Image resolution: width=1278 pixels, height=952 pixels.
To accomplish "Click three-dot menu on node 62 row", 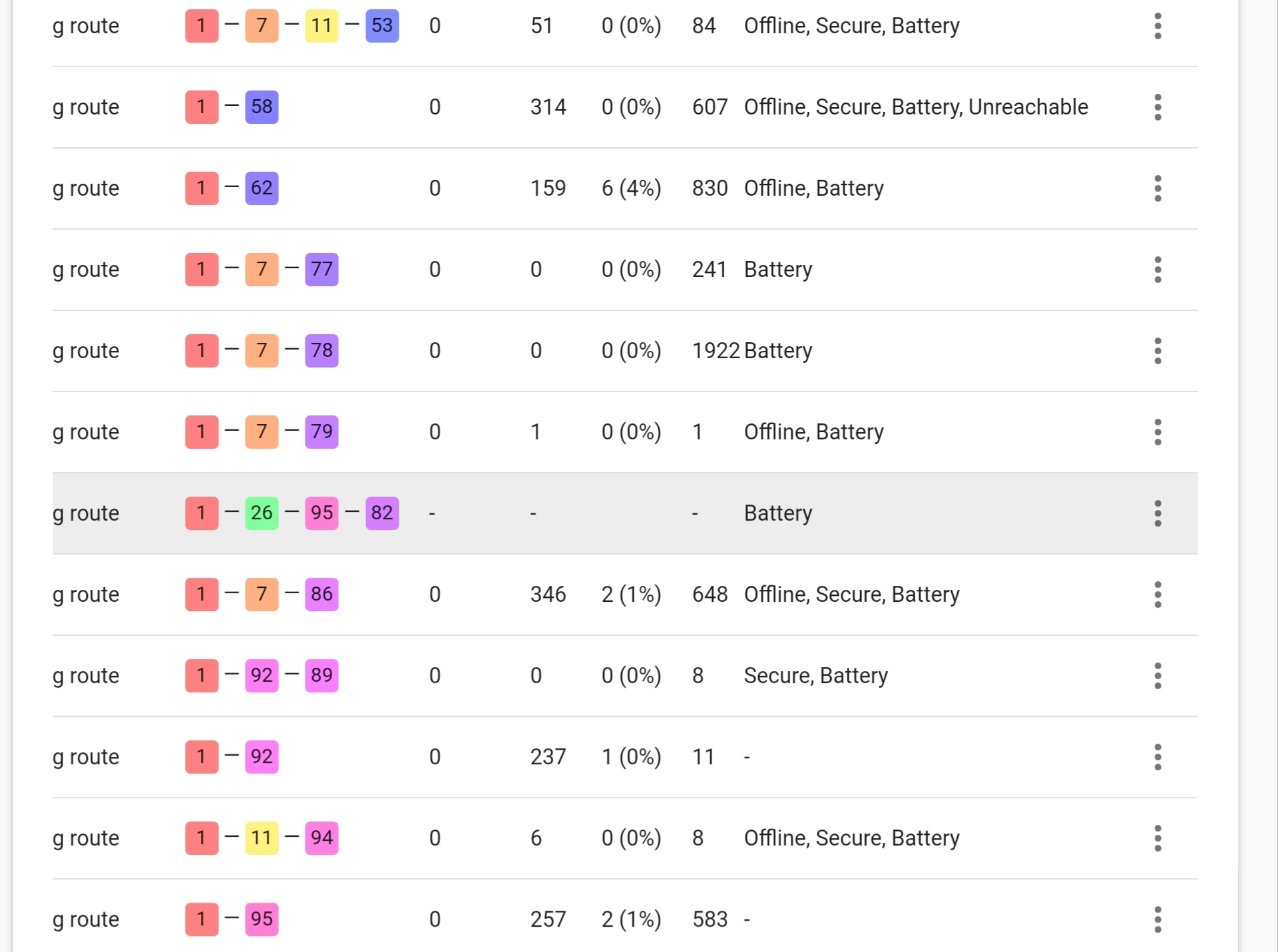I will coord(1158,188).
